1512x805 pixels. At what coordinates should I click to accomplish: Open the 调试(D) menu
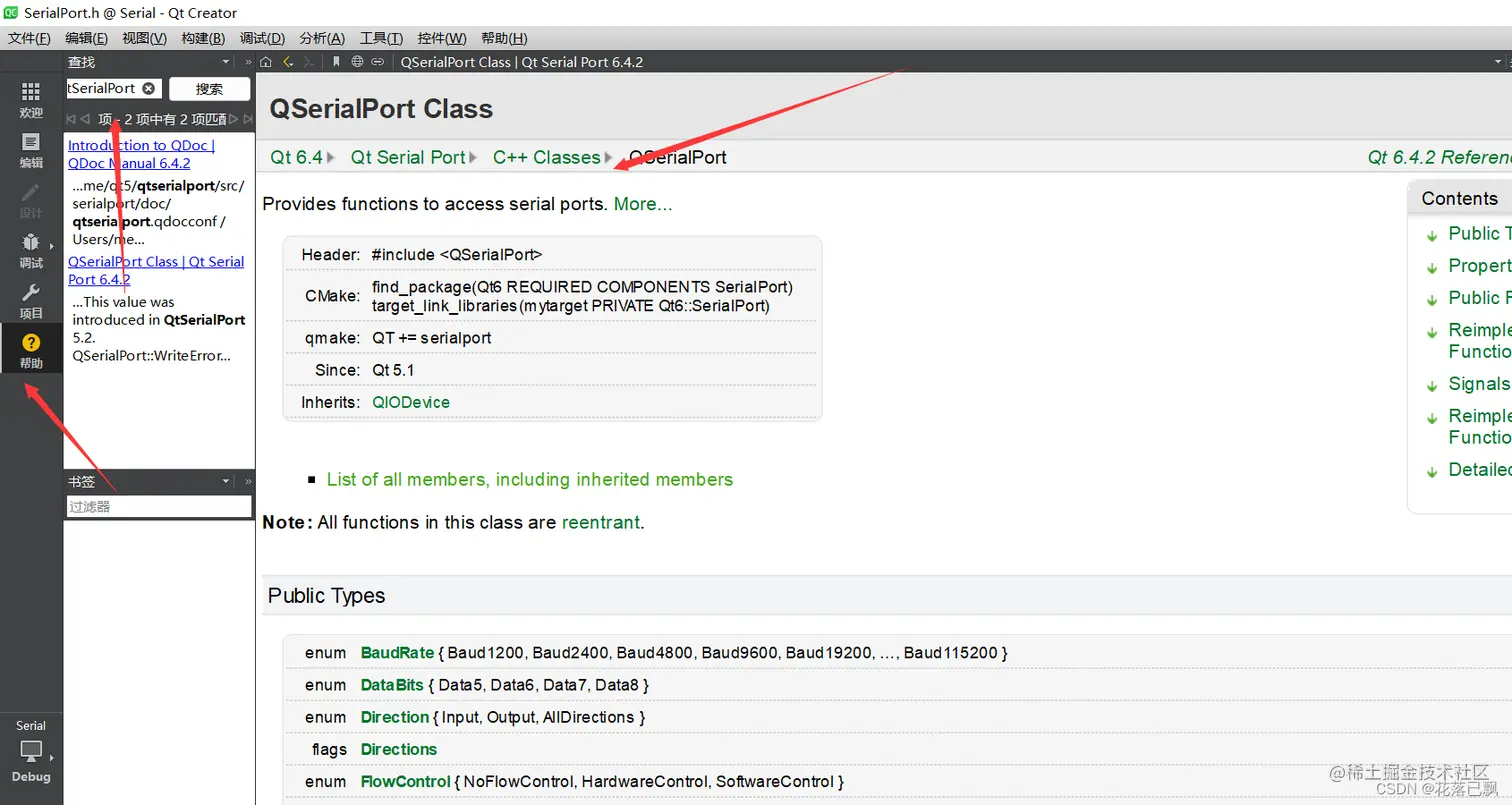click(x=262, y=38)
